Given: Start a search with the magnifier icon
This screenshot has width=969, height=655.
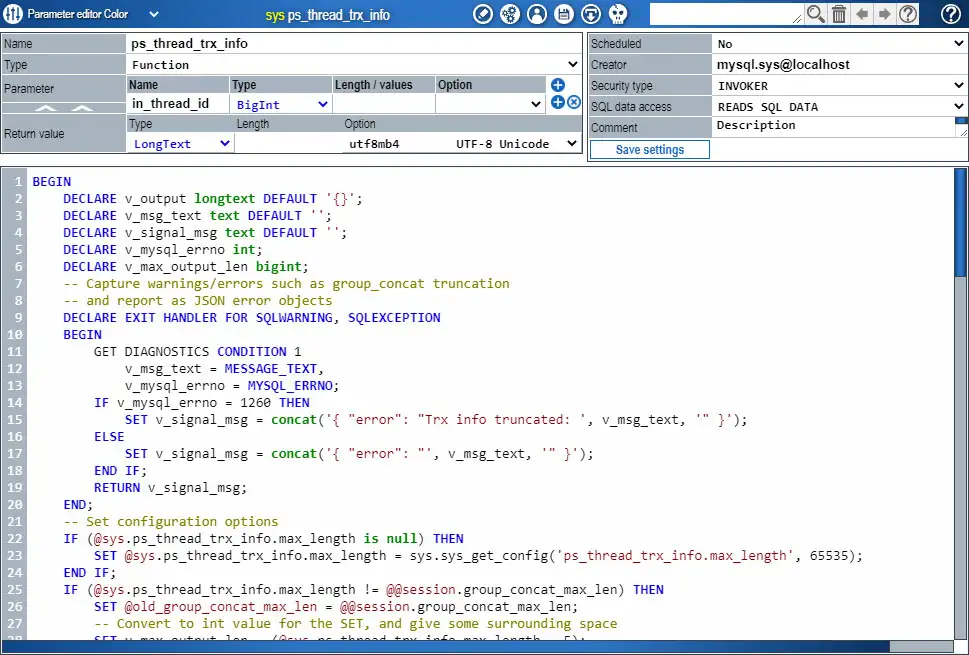Looking at the screenshot, I should click(817, 14).
